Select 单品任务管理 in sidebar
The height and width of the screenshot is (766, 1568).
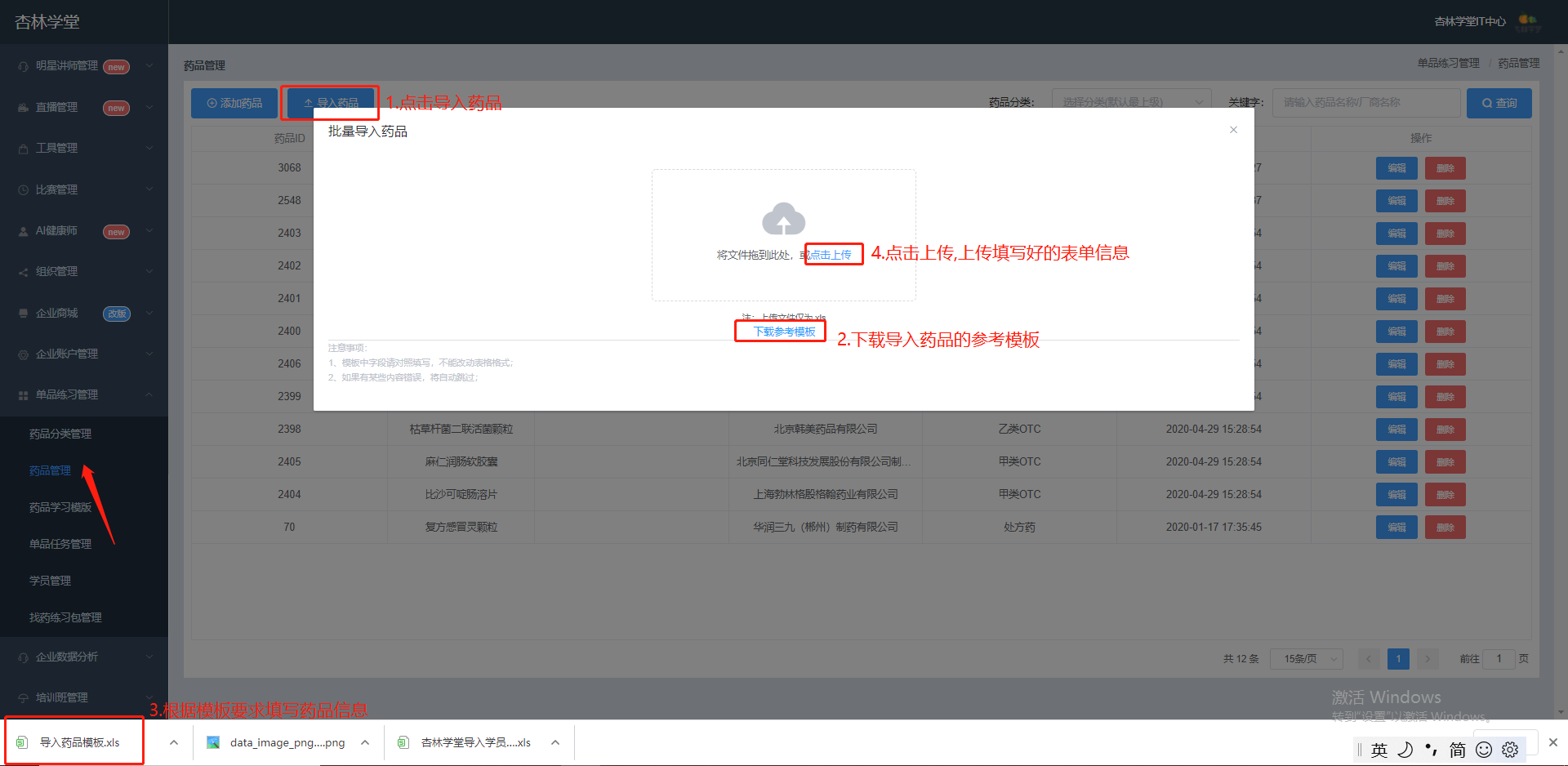(60, 544)
